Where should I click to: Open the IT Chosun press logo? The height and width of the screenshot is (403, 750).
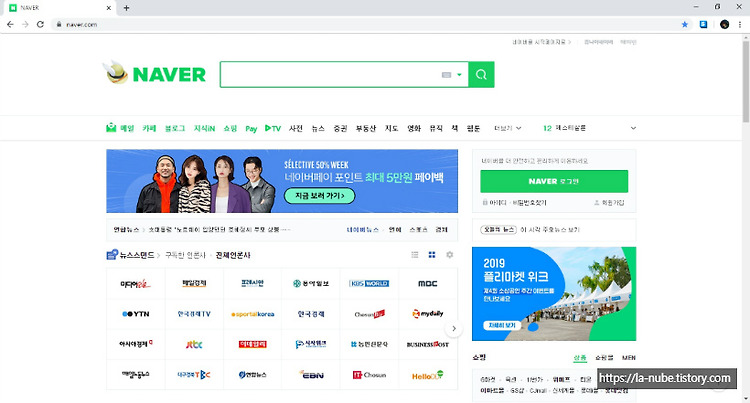pyautogui.click(x=369, y=375)
